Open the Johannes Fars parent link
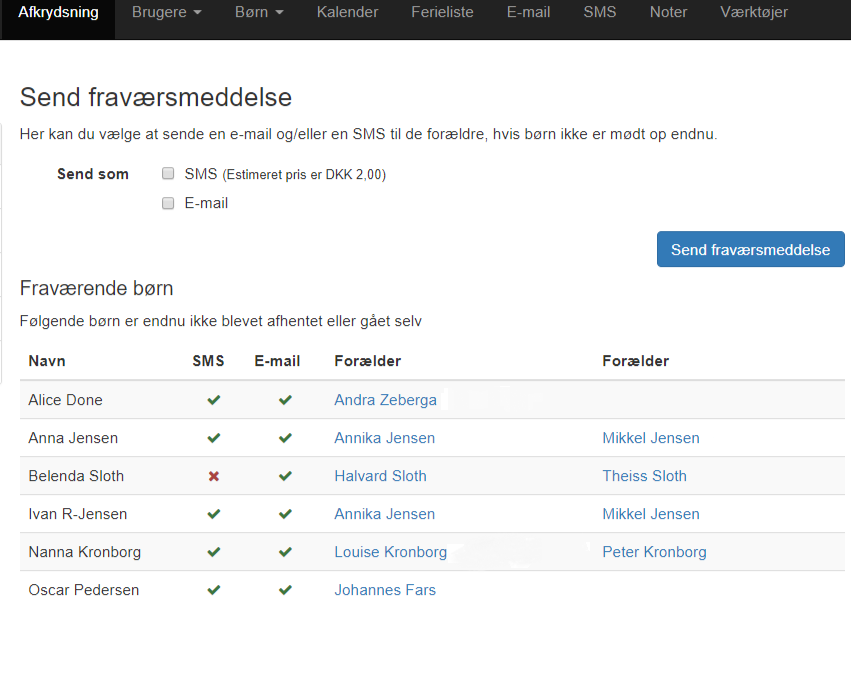 pos(385,590)
